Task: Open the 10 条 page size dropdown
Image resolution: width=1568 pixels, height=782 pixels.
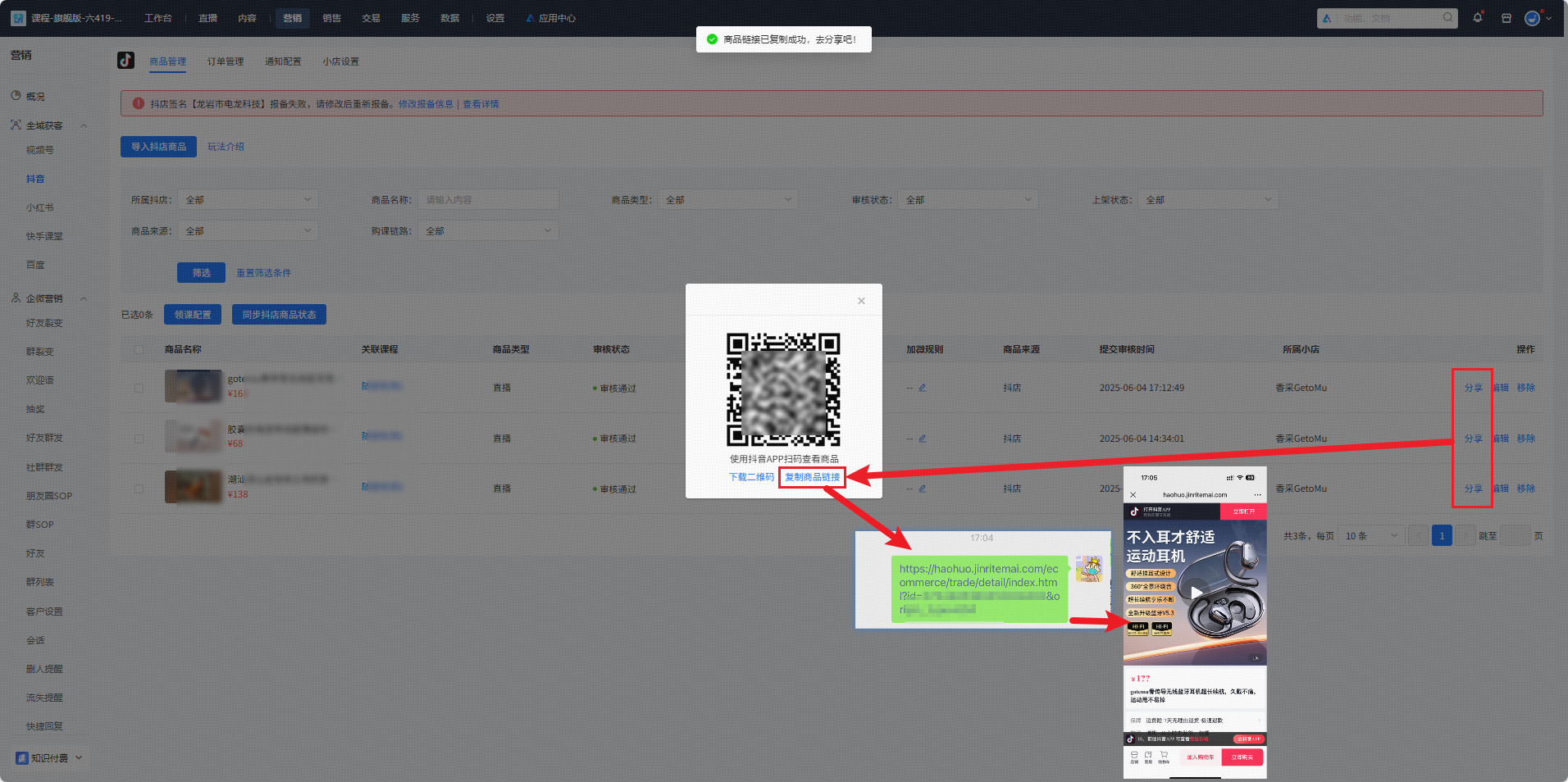Action: 1370,536
